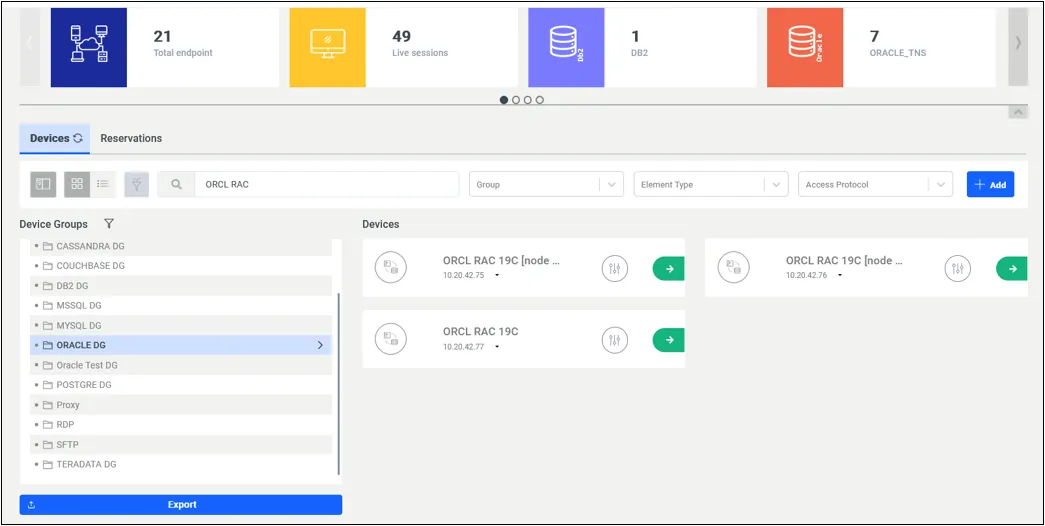1045x526 pixels.
Task: Select COUCHBASE DG device group
Action: point(181,266)
